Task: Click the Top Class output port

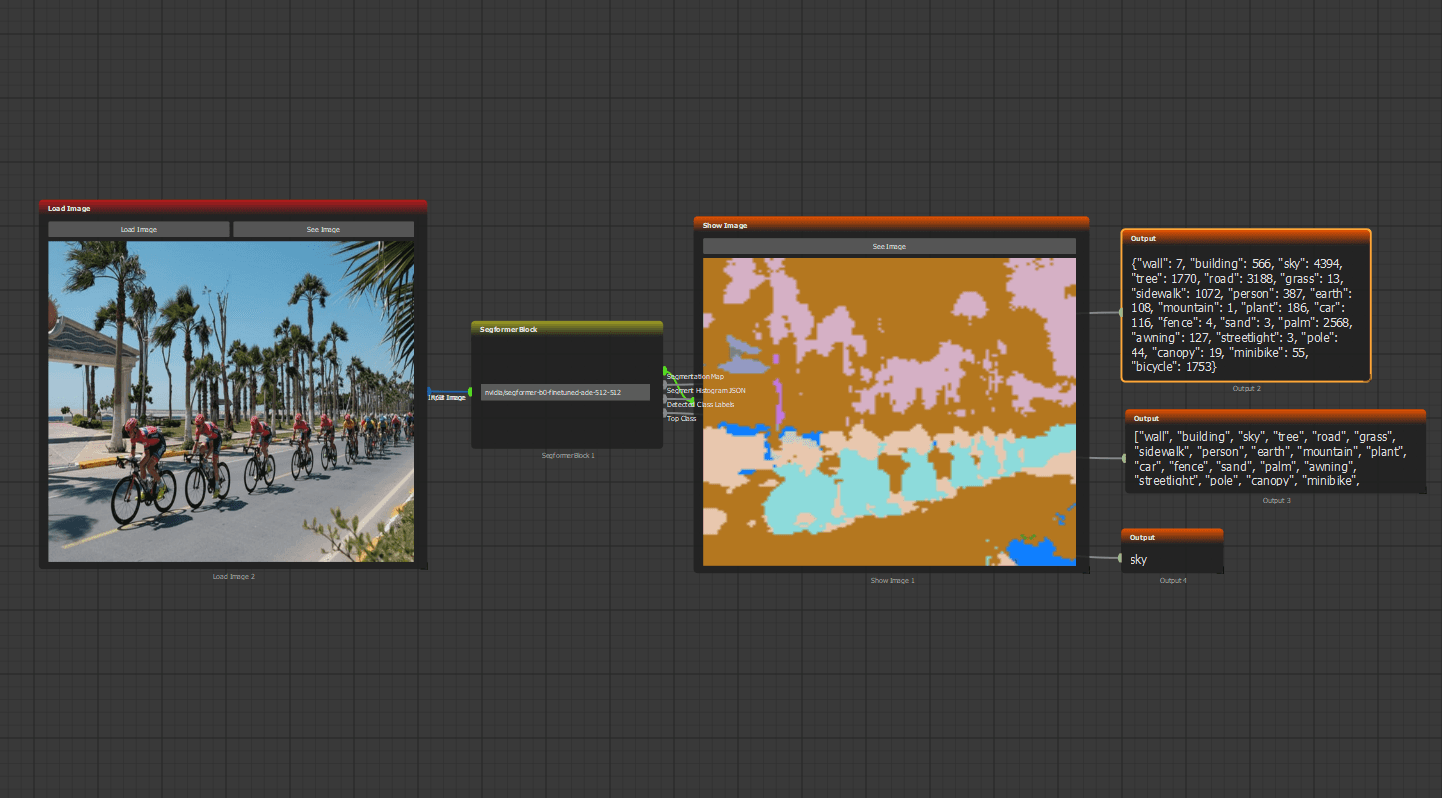Action: (665, 413)
